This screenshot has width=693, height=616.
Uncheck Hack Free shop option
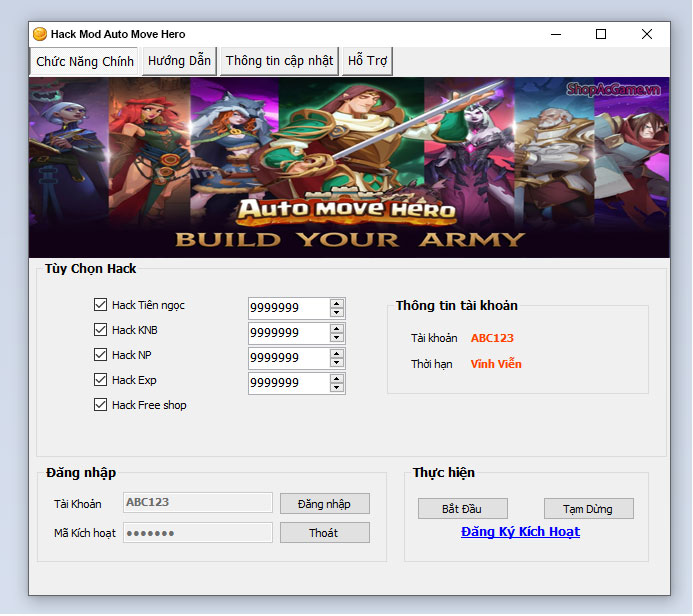pyautogui.click(x=100, y=405)
